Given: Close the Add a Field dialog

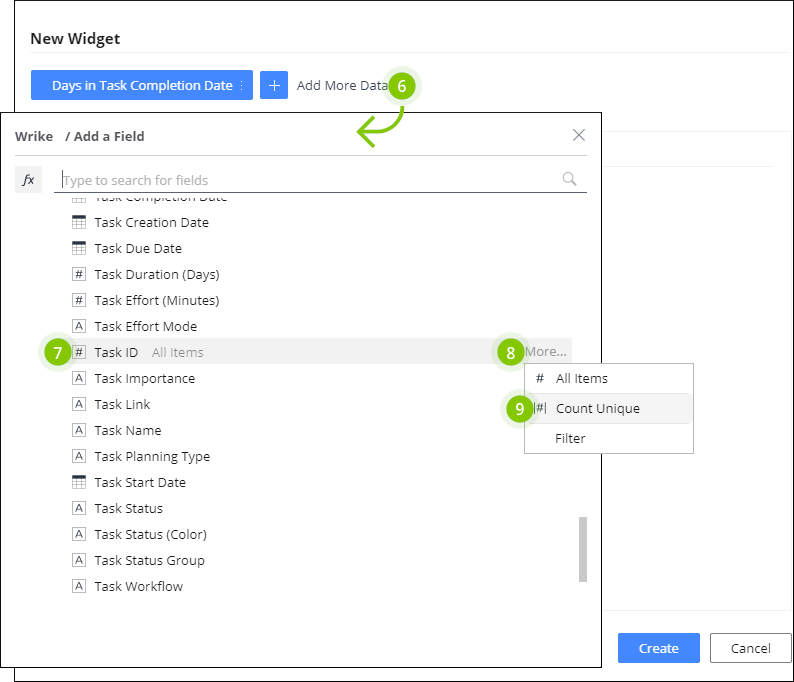Looking at the screenshot, I should coord(579,135).
